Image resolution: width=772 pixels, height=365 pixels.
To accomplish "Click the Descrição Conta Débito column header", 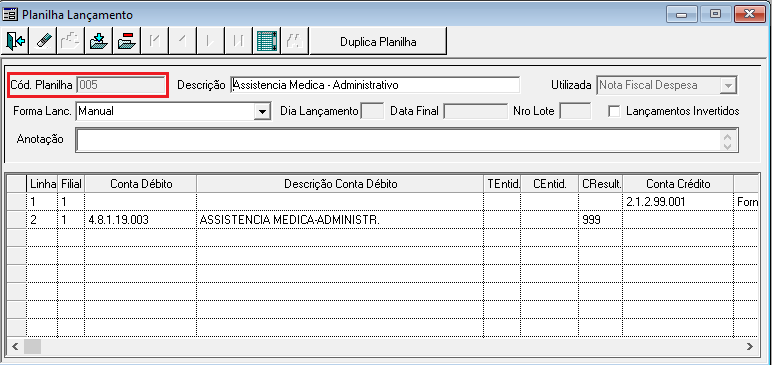I will coord(340,184).
